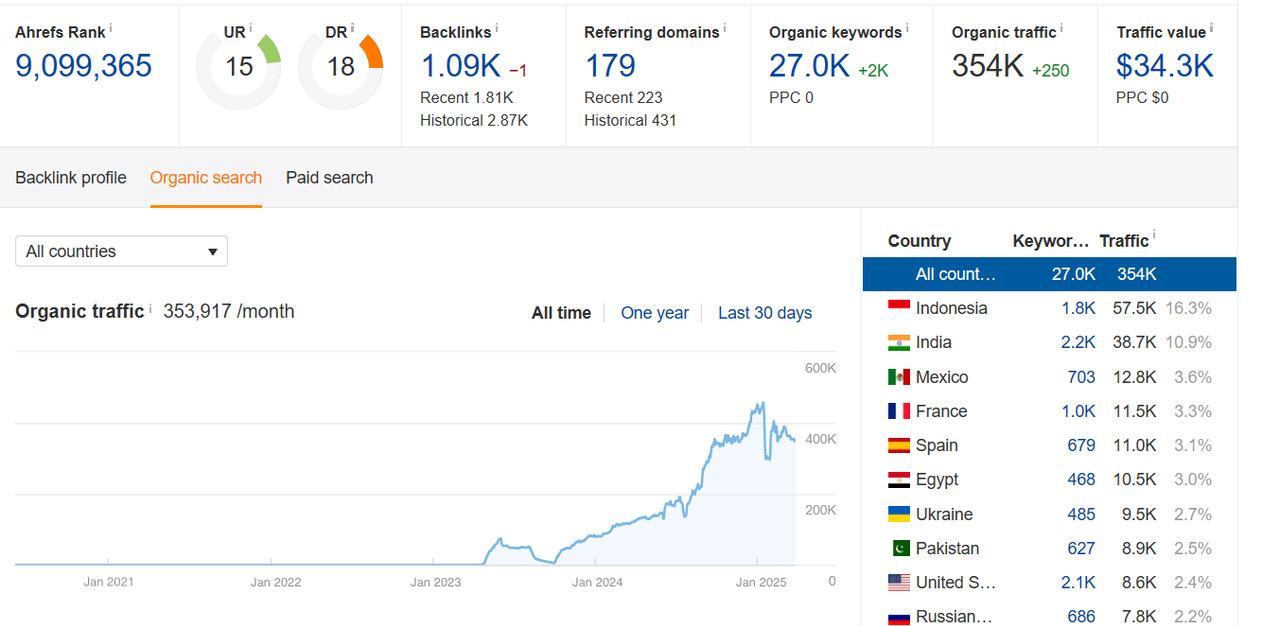Show All time traffic range
The height and width of the screenshot is (626, 1280).
(561, 313)
